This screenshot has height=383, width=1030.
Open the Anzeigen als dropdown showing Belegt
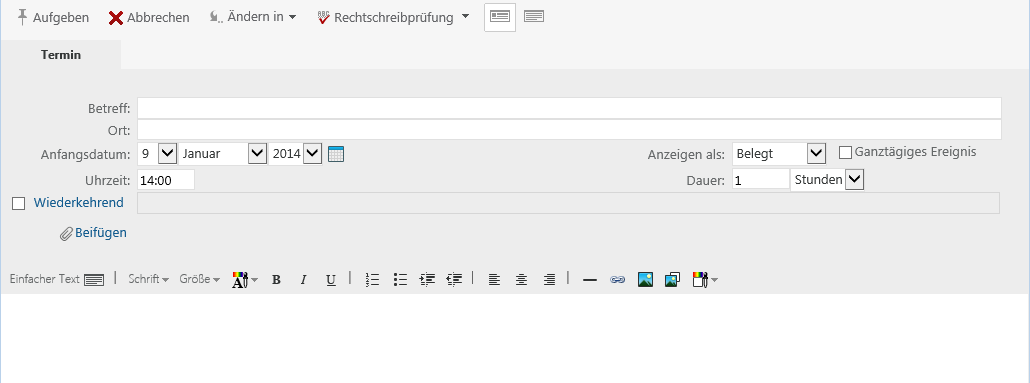[x=779, y=154]
